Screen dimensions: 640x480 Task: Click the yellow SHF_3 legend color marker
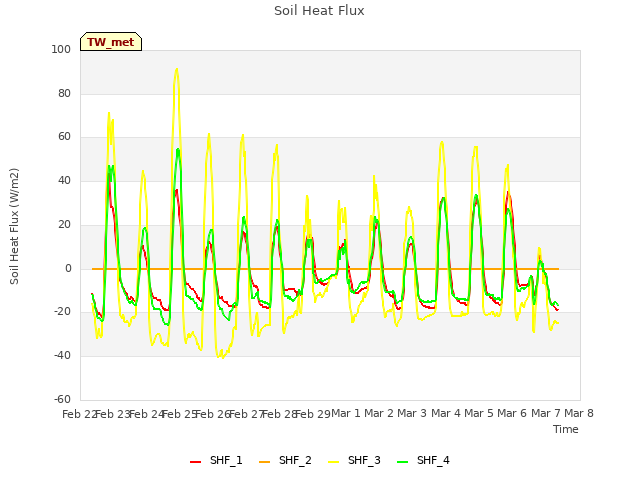coord(333,462)
